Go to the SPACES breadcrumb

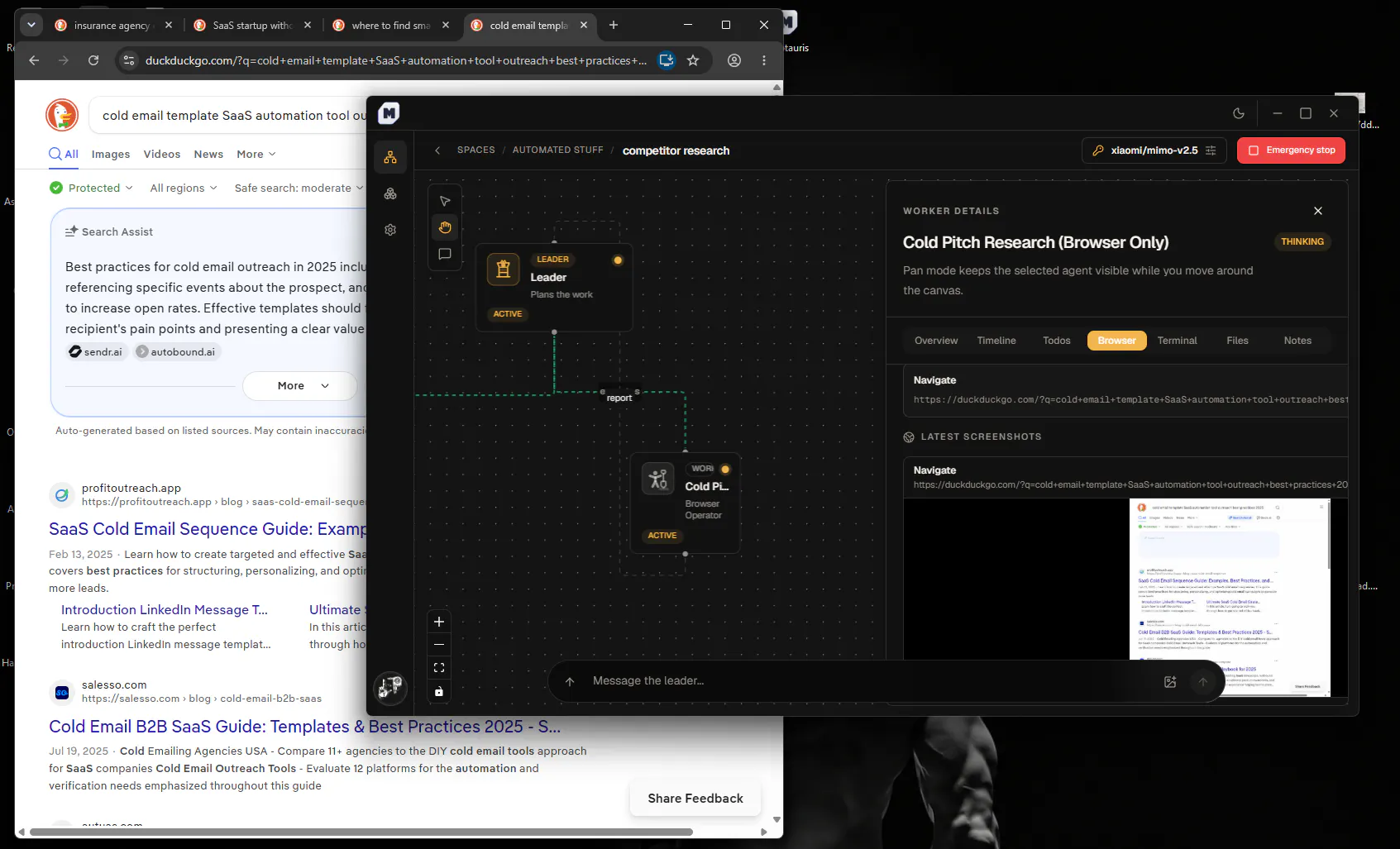click(476, 150)
